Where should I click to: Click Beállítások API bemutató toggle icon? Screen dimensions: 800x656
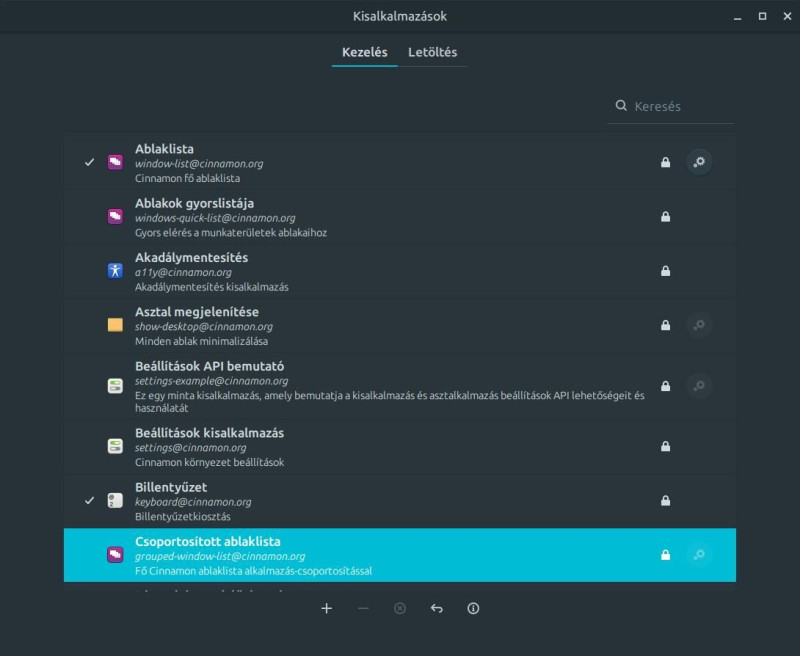(115, 386)
